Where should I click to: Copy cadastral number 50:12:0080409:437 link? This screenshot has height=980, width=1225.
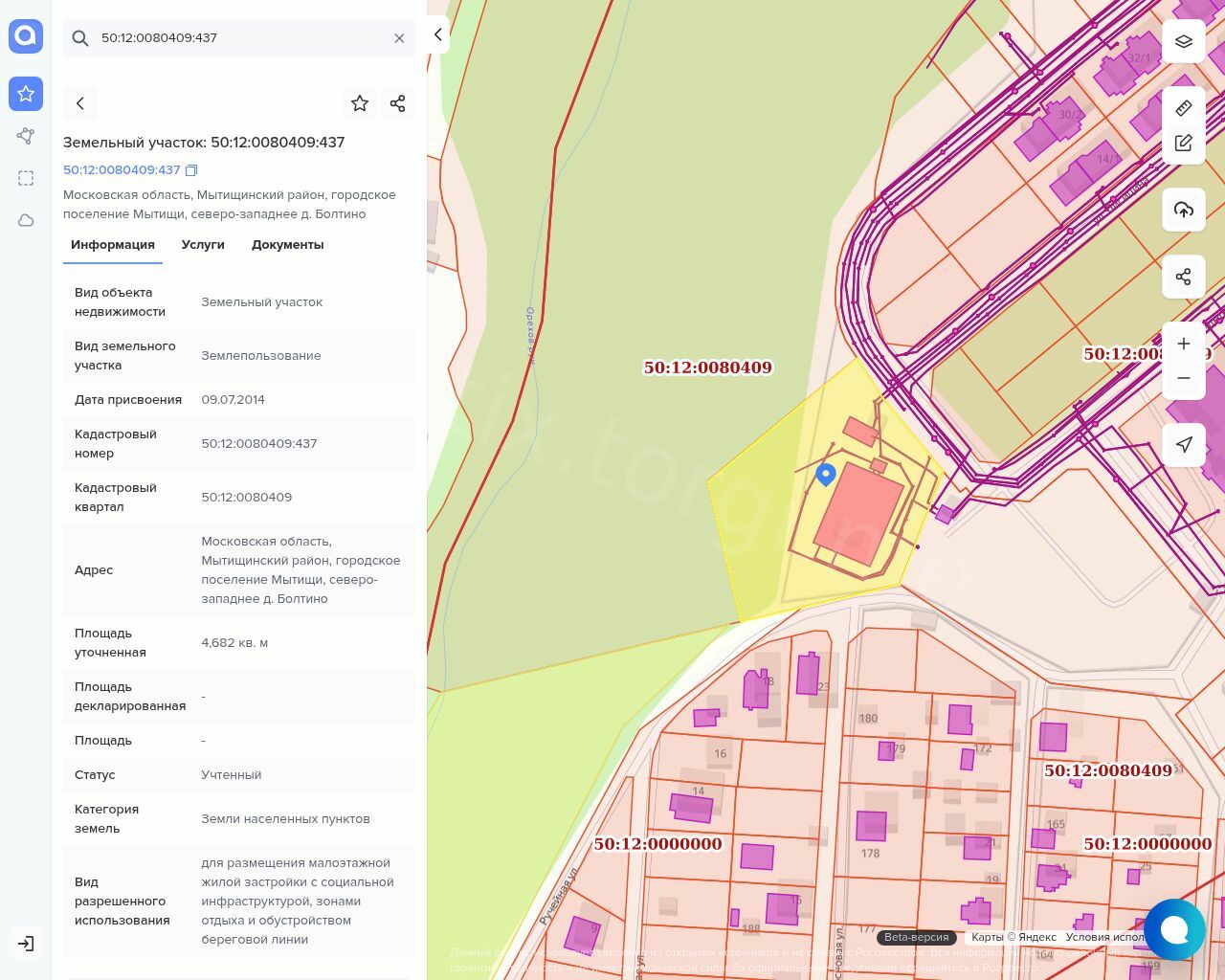tap(191, 170)
